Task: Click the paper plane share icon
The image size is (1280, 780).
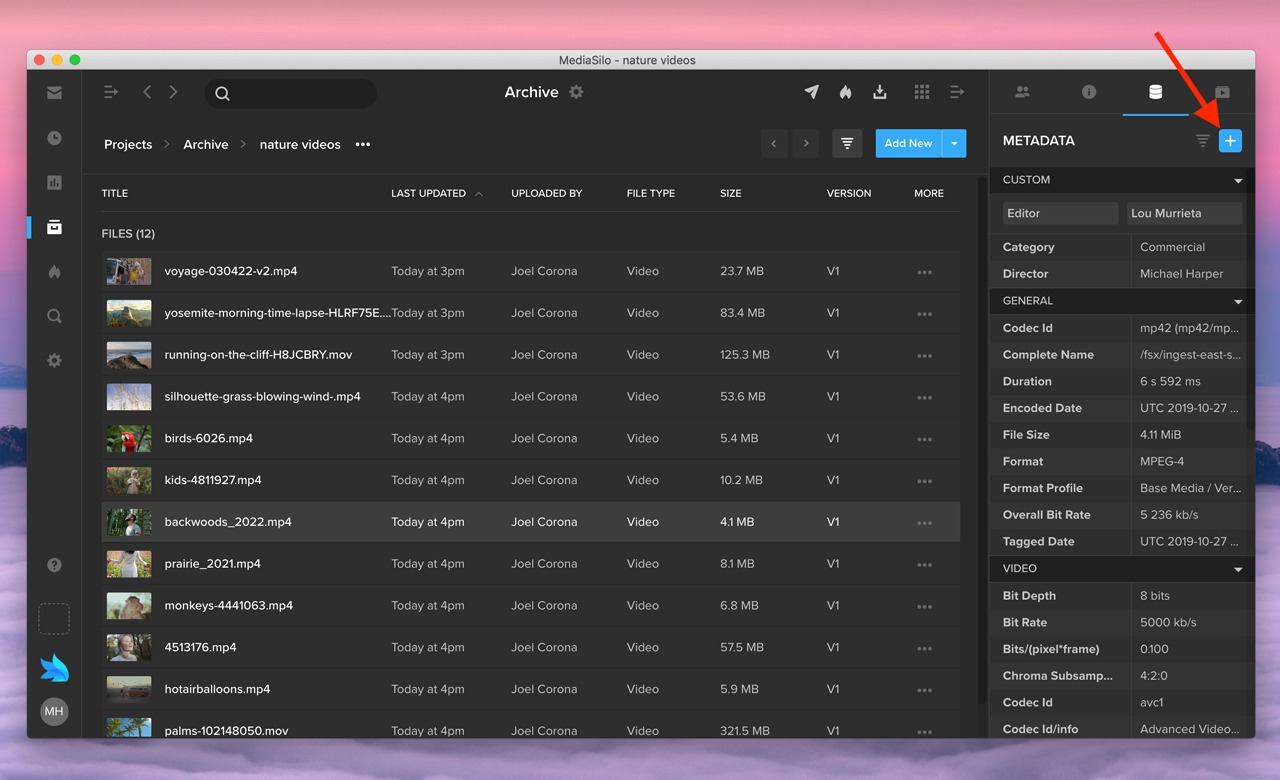Action: pyautogui.click(x=812, y=92)
